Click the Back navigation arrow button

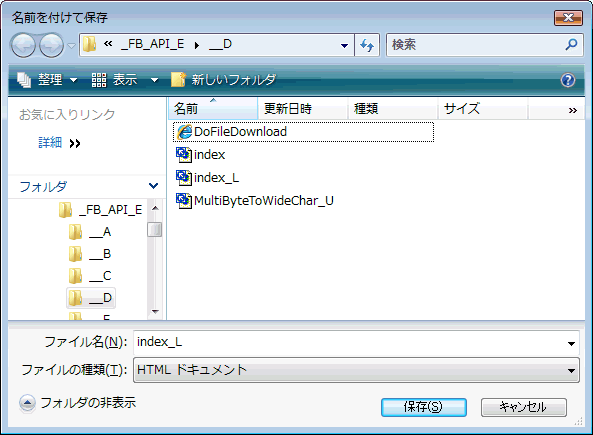coord(23,45)
